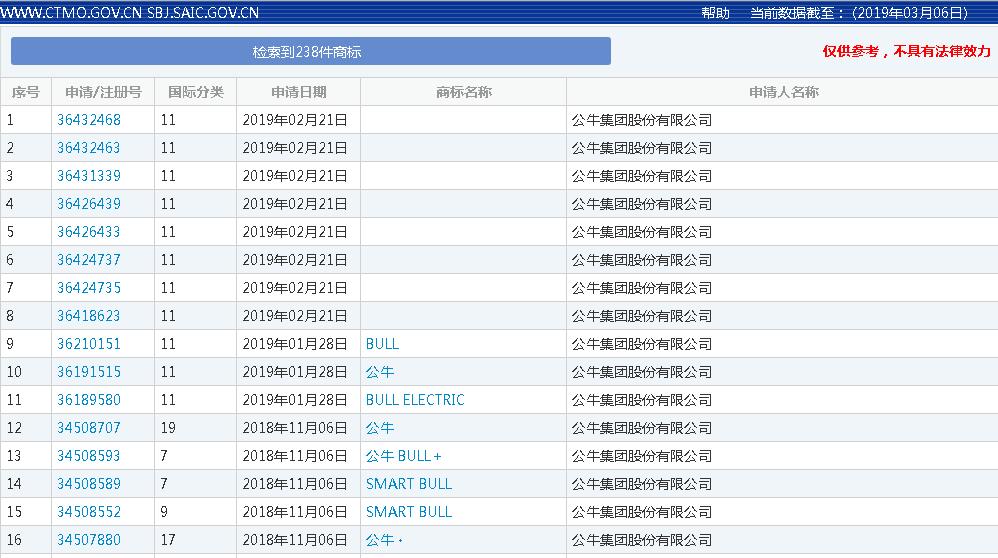Click the applicant name in row 16
The height and width of the screenshot is (558, 998).
tap(642, 540)
